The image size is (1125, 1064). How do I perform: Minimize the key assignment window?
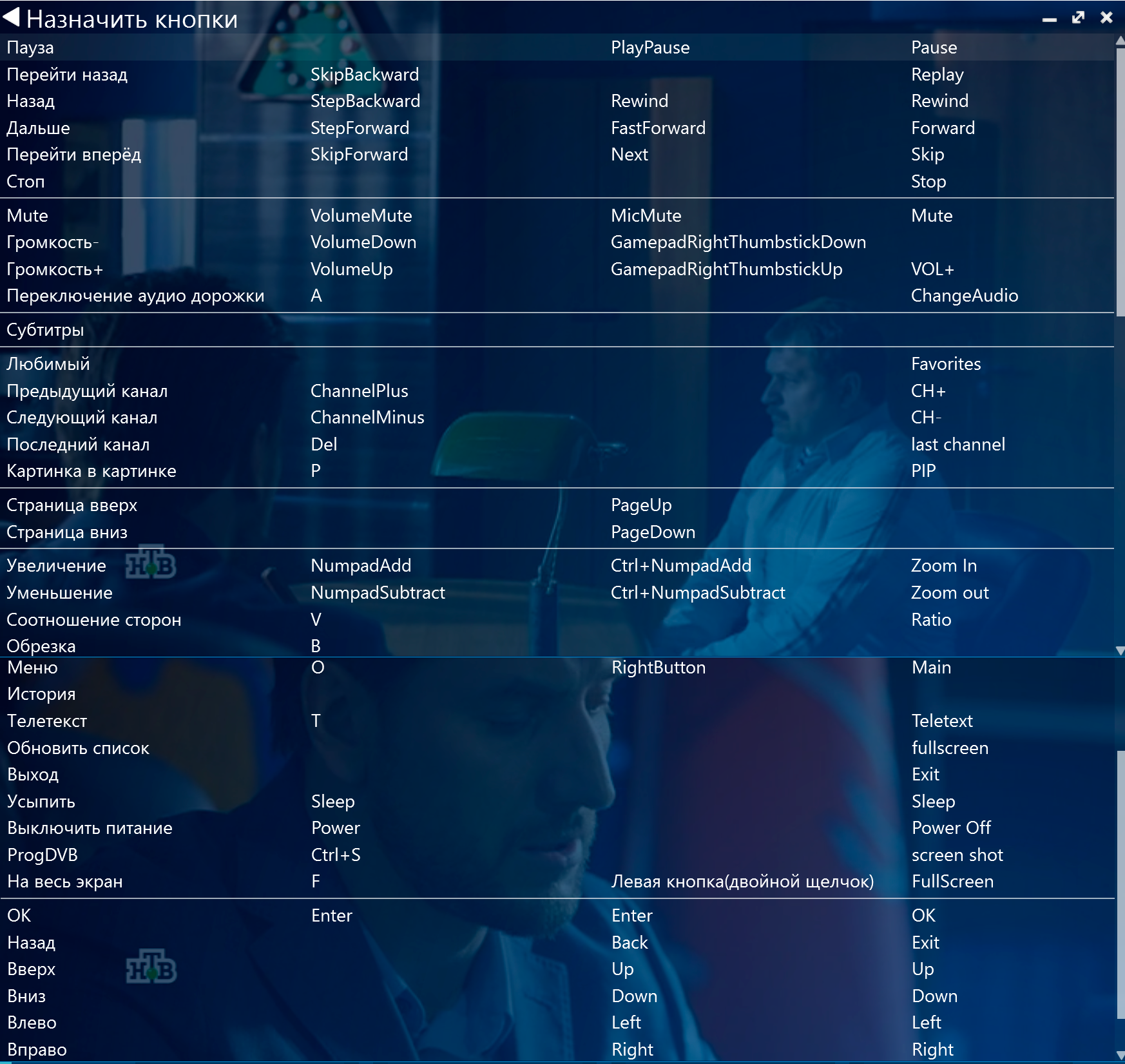tap(1050, 19)
